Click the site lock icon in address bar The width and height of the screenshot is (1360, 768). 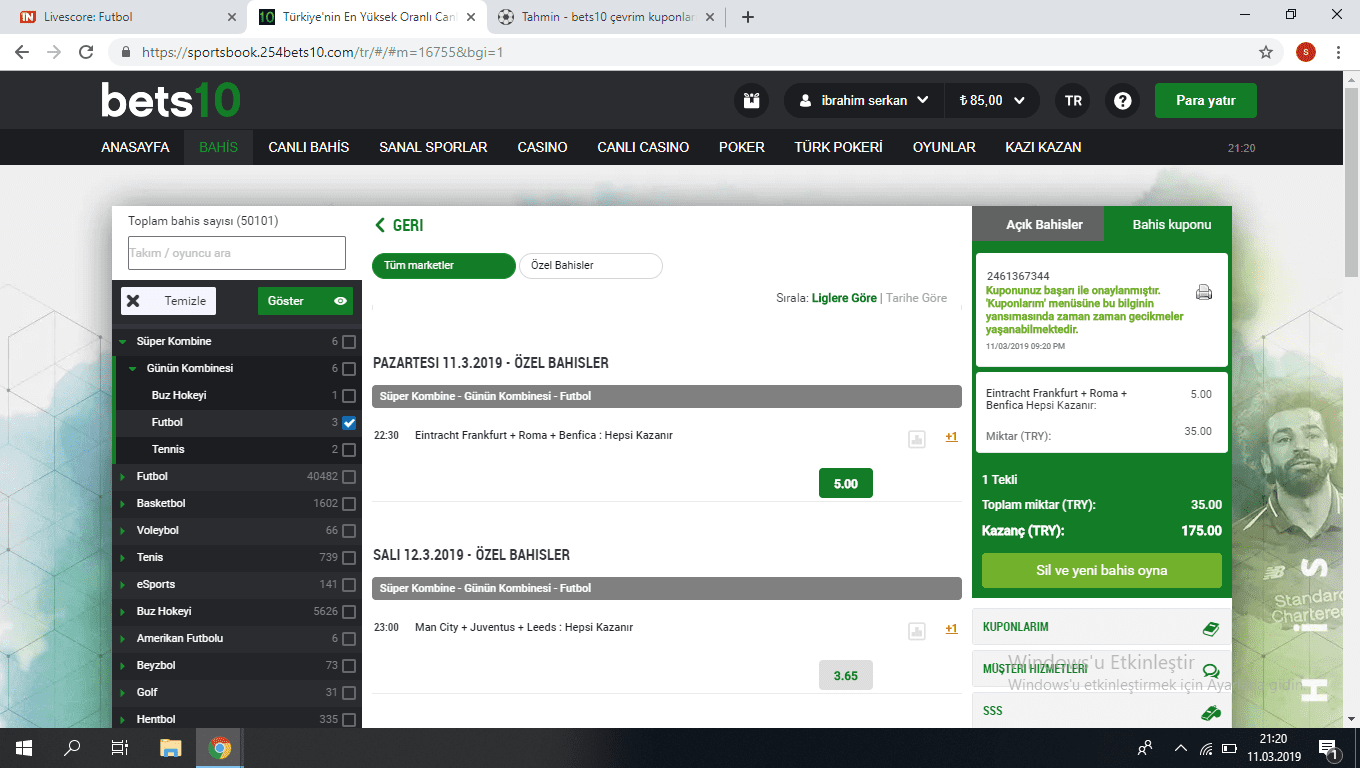(126, 52)
